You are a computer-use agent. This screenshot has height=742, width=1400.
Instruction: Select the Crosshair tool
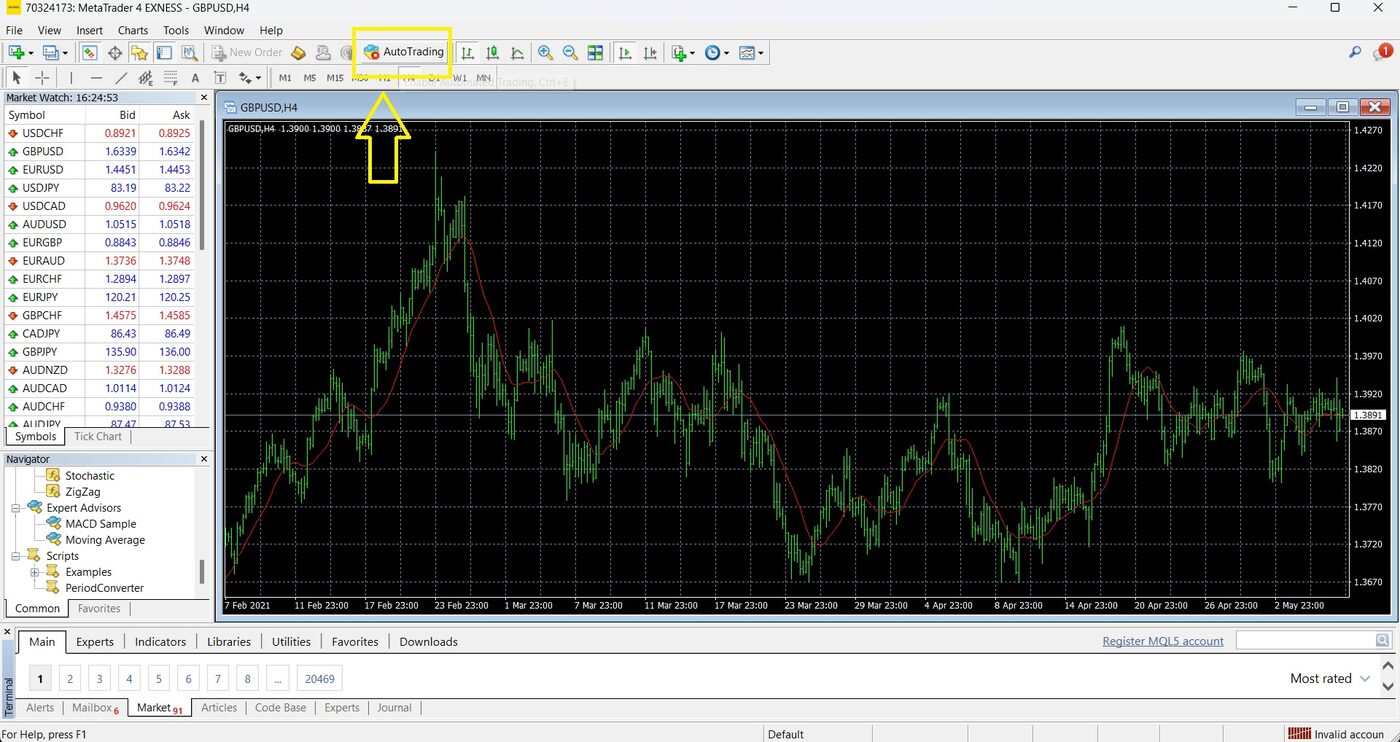42,77
